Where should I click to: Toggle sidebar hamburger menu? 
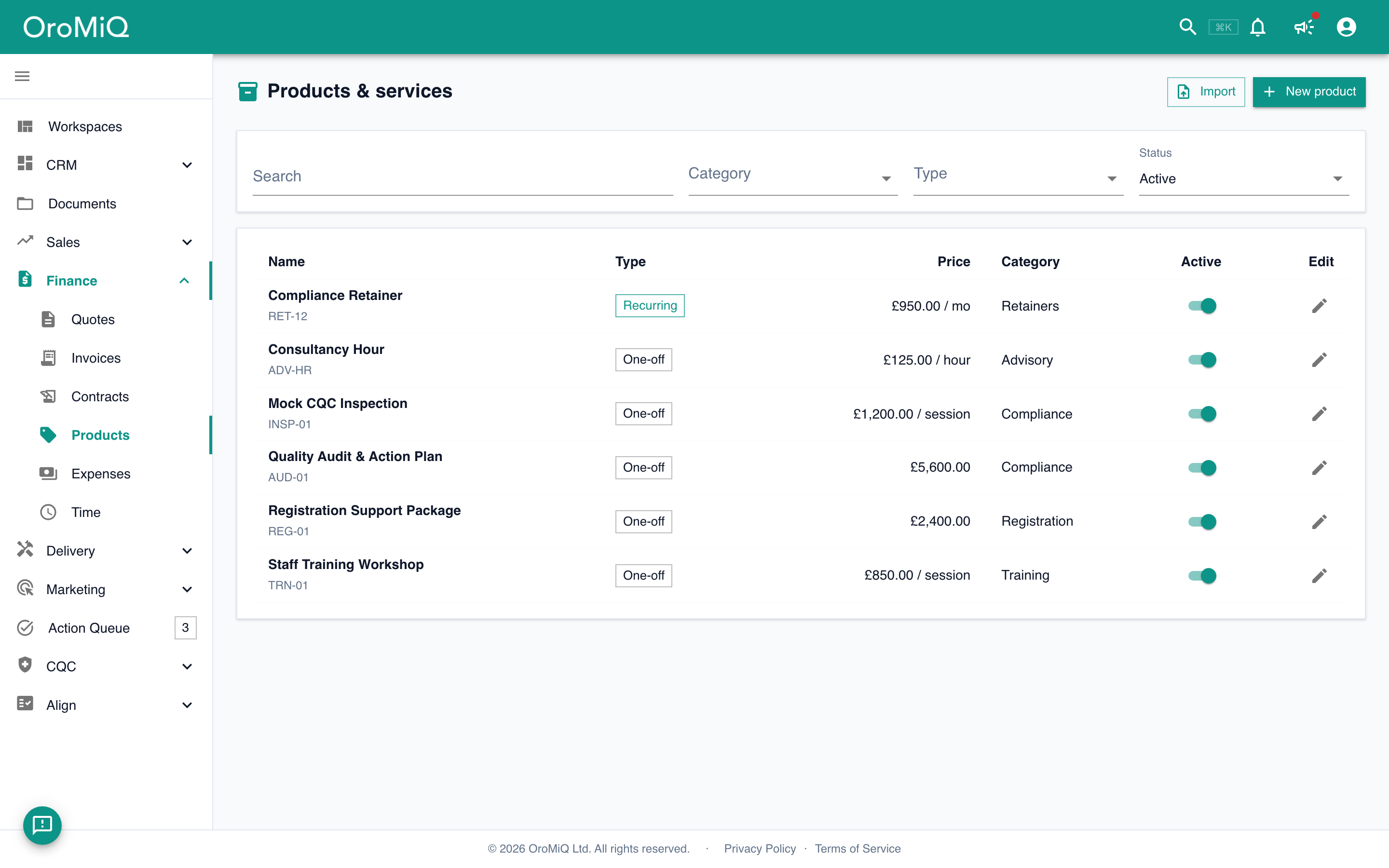point(22,76)
